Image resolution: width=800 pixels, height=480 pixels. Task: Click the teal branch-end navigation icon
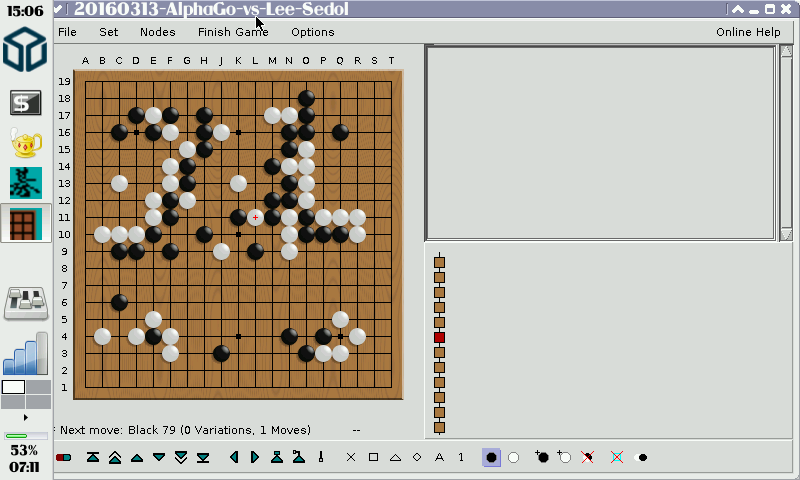click(x=299, y=457)
